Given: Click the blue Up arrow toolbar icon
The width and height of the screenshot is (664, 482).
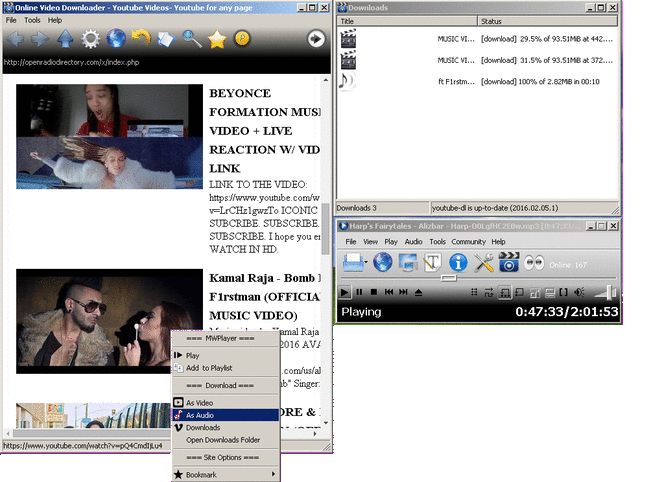Looking at the screenshot, I should click(x=65, y=39).
